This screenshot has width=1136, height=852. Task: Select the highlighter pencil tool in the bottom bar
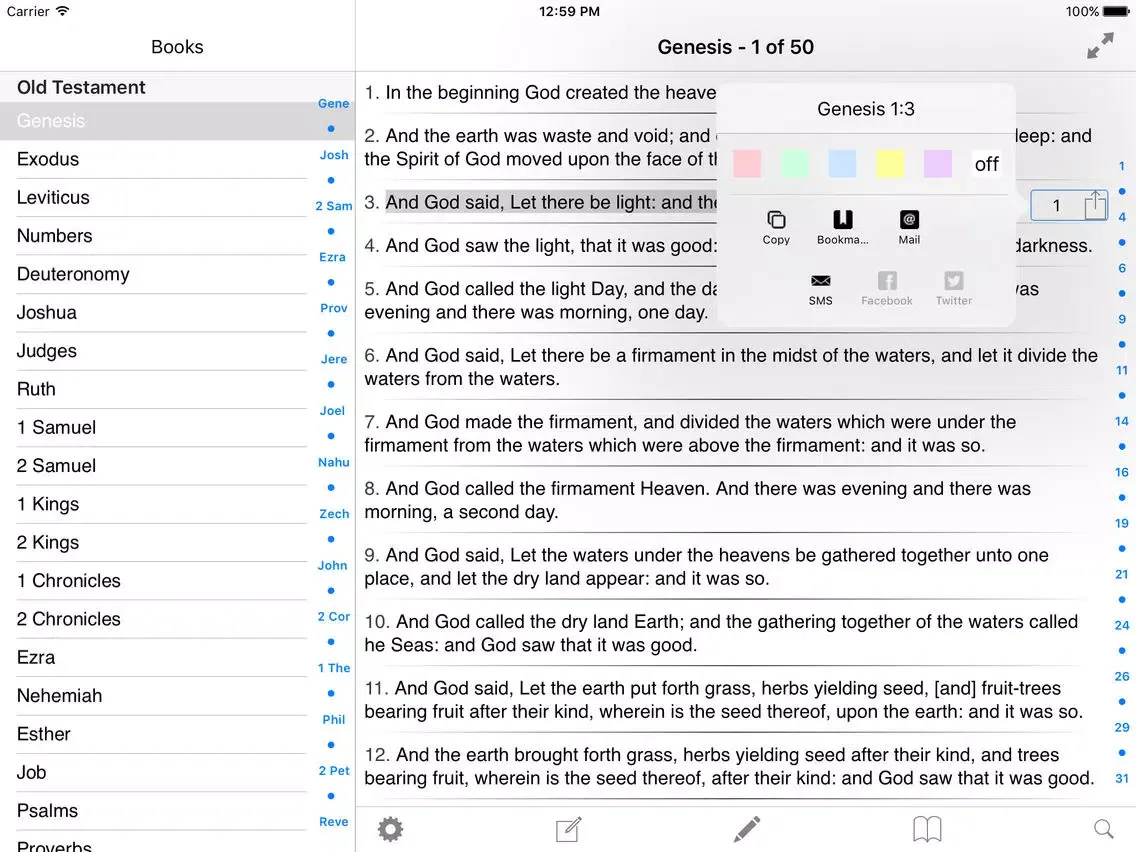(746, 829)
